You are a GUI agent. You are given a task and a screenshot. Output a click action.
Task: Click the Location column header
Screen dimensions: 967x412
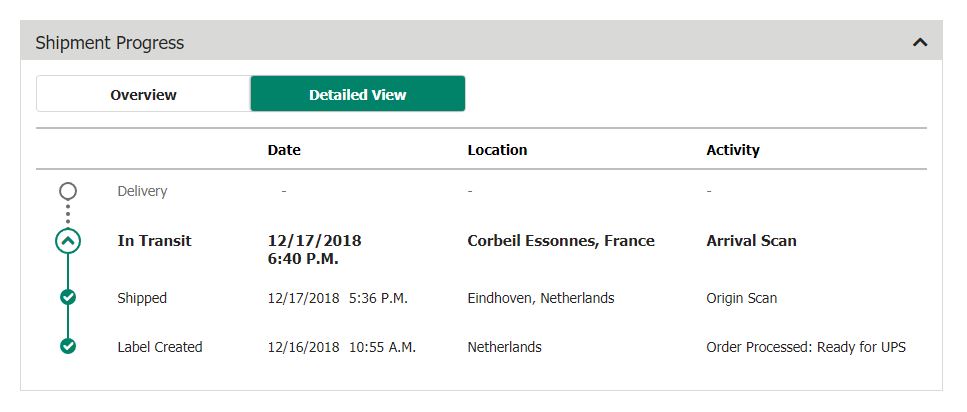click(497, 150)
